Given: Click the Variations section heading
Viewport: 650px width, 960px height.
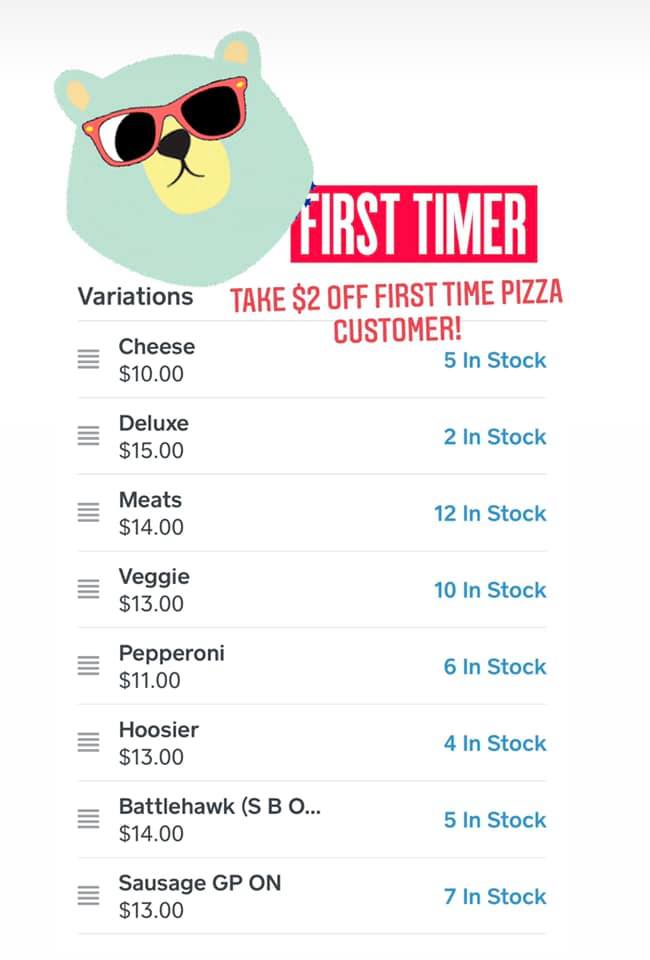Looking at the screenshot, I should (x=135, y=296).
